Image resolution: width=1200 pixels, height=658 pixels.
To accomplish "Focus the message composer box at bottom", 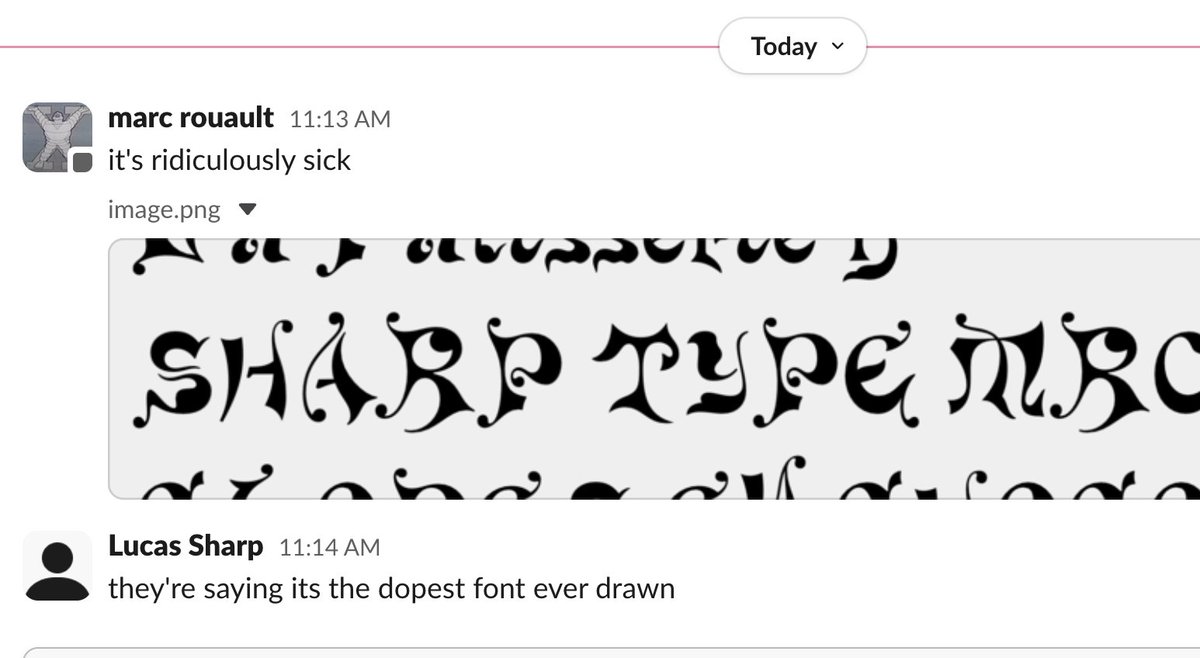I will click(x=611, y=652).
